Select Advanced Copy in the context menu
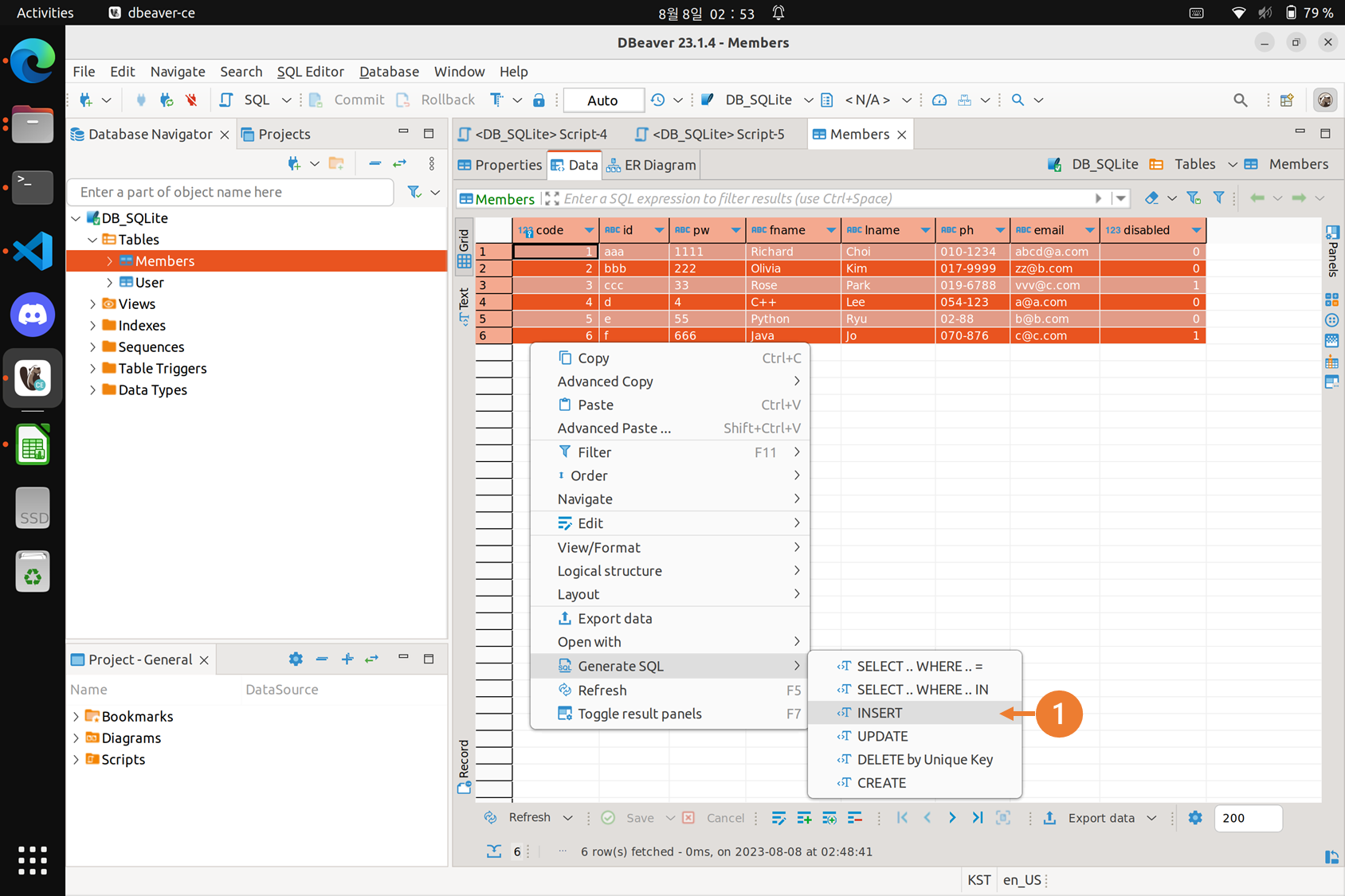Screen dimensions: 1345x896 tap(669, 381)
